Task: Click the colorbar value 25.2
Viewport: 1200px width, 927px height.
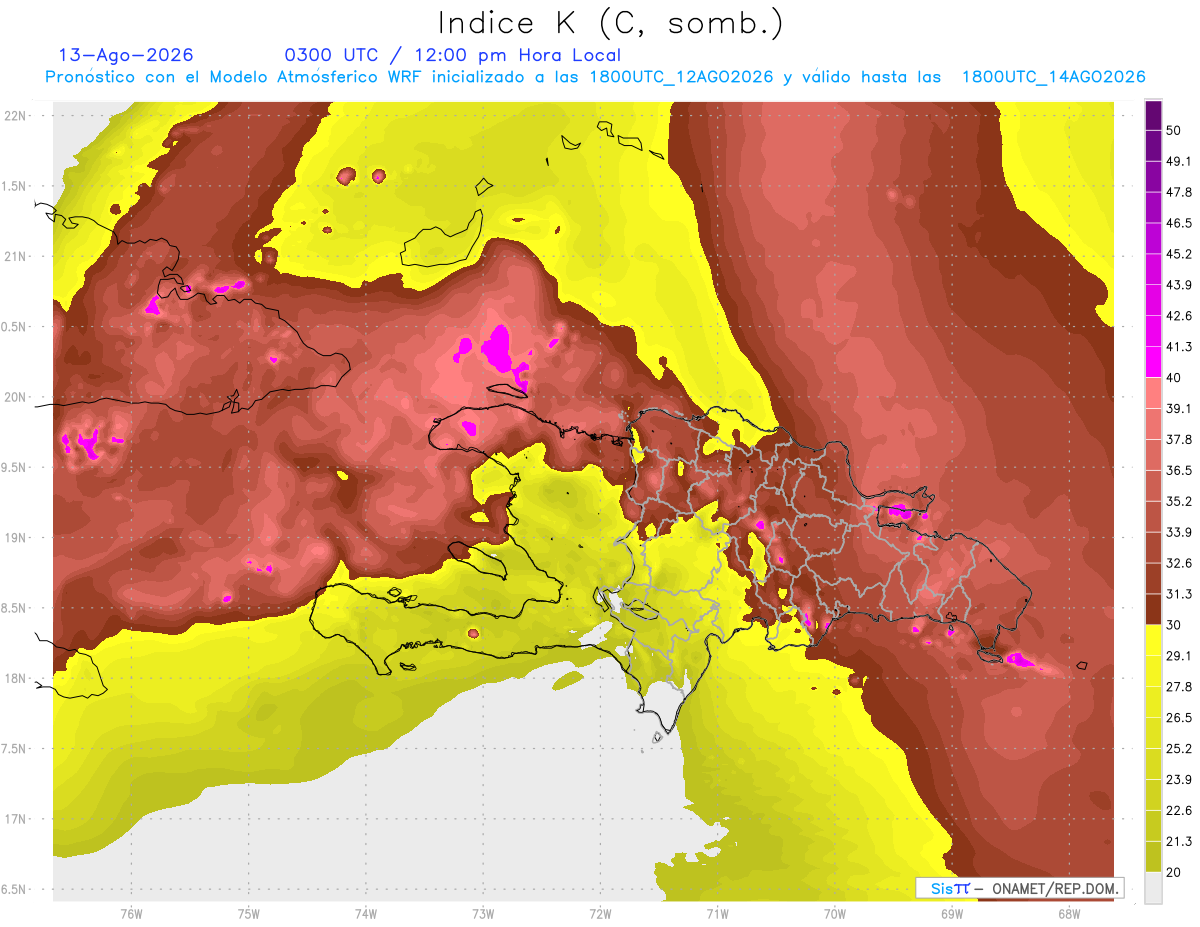Action: pyautogui.click(x=1178, y=748)
